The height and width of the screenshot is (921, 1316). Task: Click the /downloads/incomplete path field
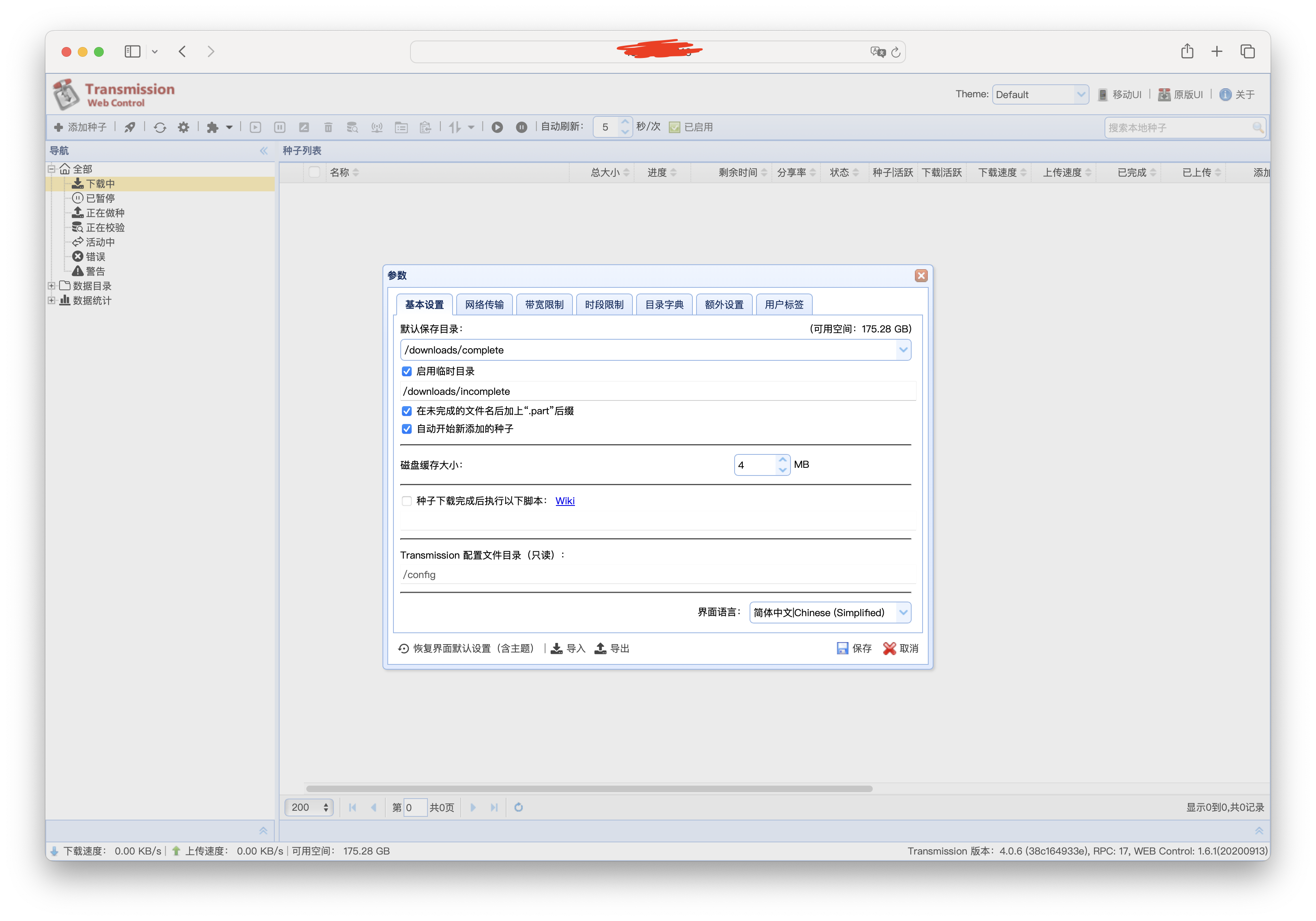click(658, 391)
